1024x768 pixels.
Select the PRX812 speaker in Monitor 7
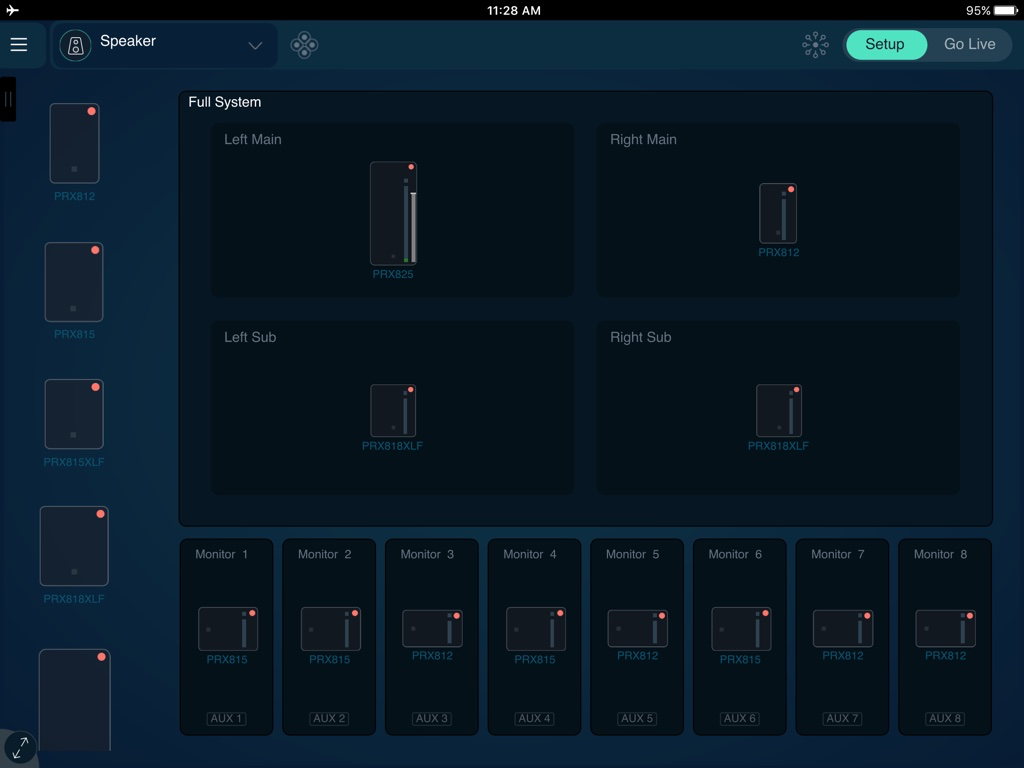[x=842, y=628]
